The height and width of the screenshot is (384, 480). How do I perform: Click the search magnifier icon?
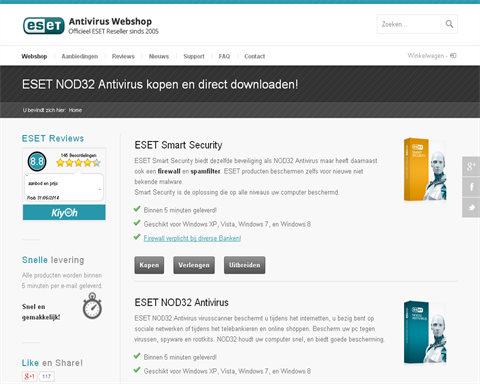(x=449, y=24)
